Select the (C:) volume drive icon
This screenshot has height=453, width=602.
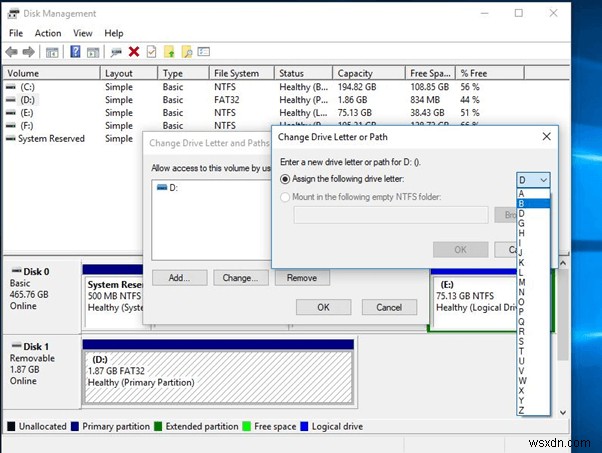click(11, 87)
